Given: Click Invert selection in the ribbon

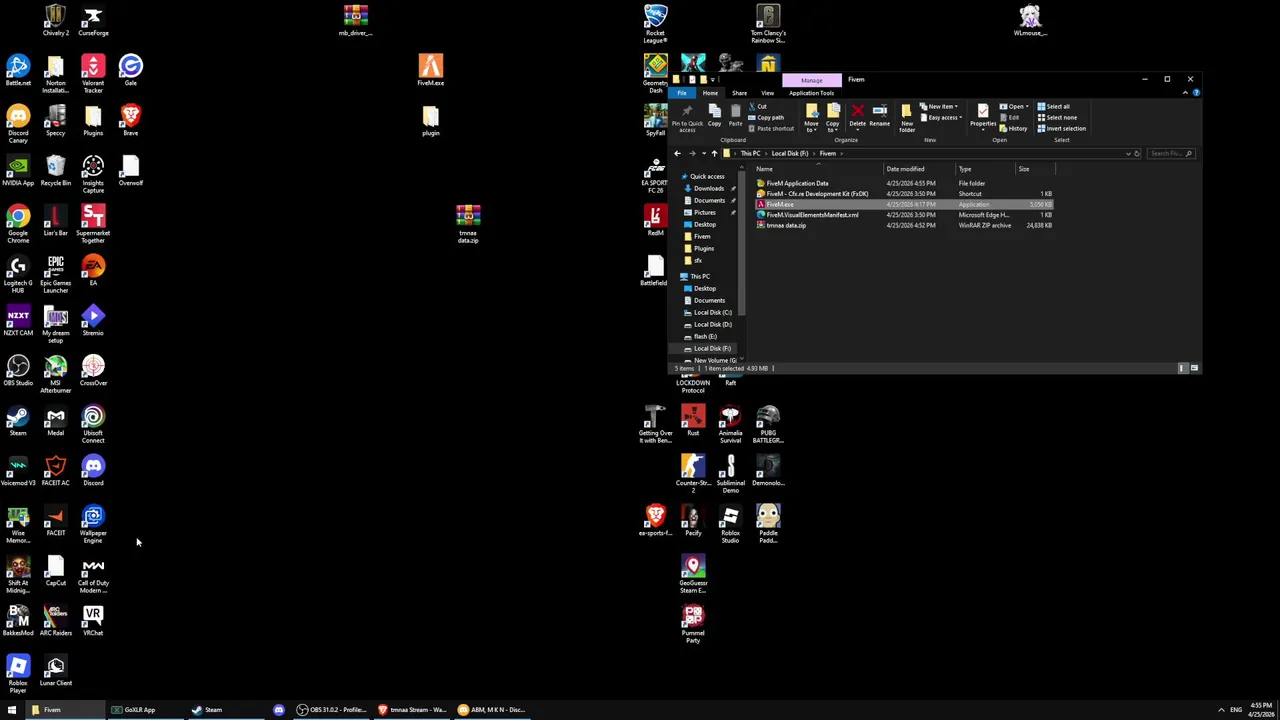Looking at the screenshot, I should click(x=1062, y=128).
